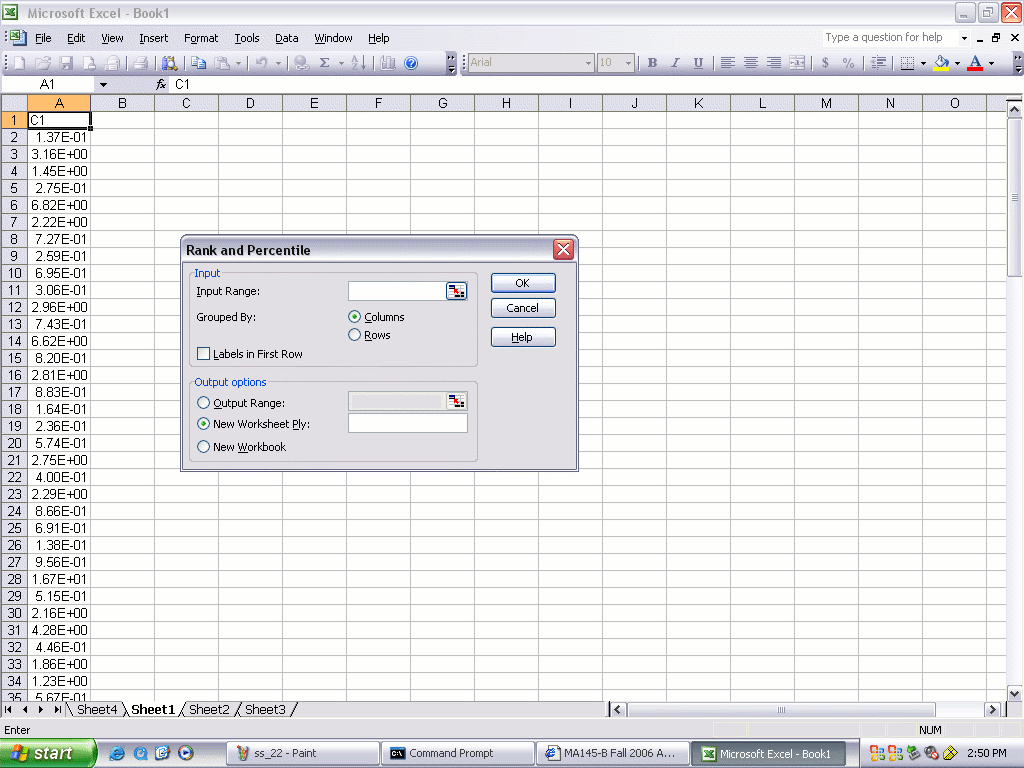
Task: Click the Bold formatting icon
Action: coord(652,63)
